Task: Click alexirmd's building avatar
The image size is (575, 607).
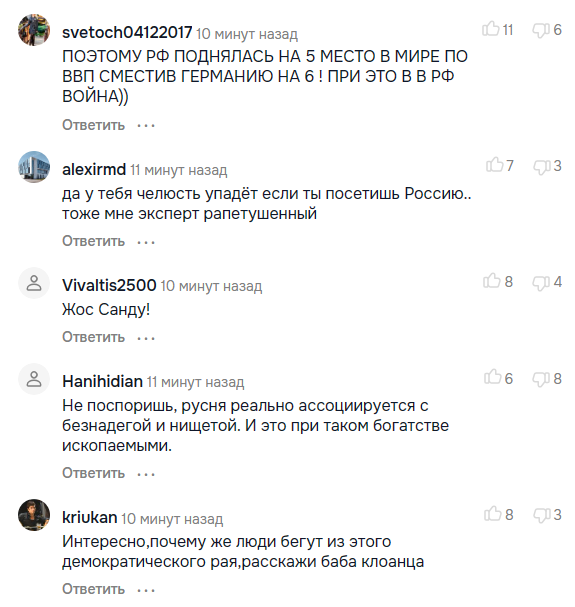Action: pos(34,167)
